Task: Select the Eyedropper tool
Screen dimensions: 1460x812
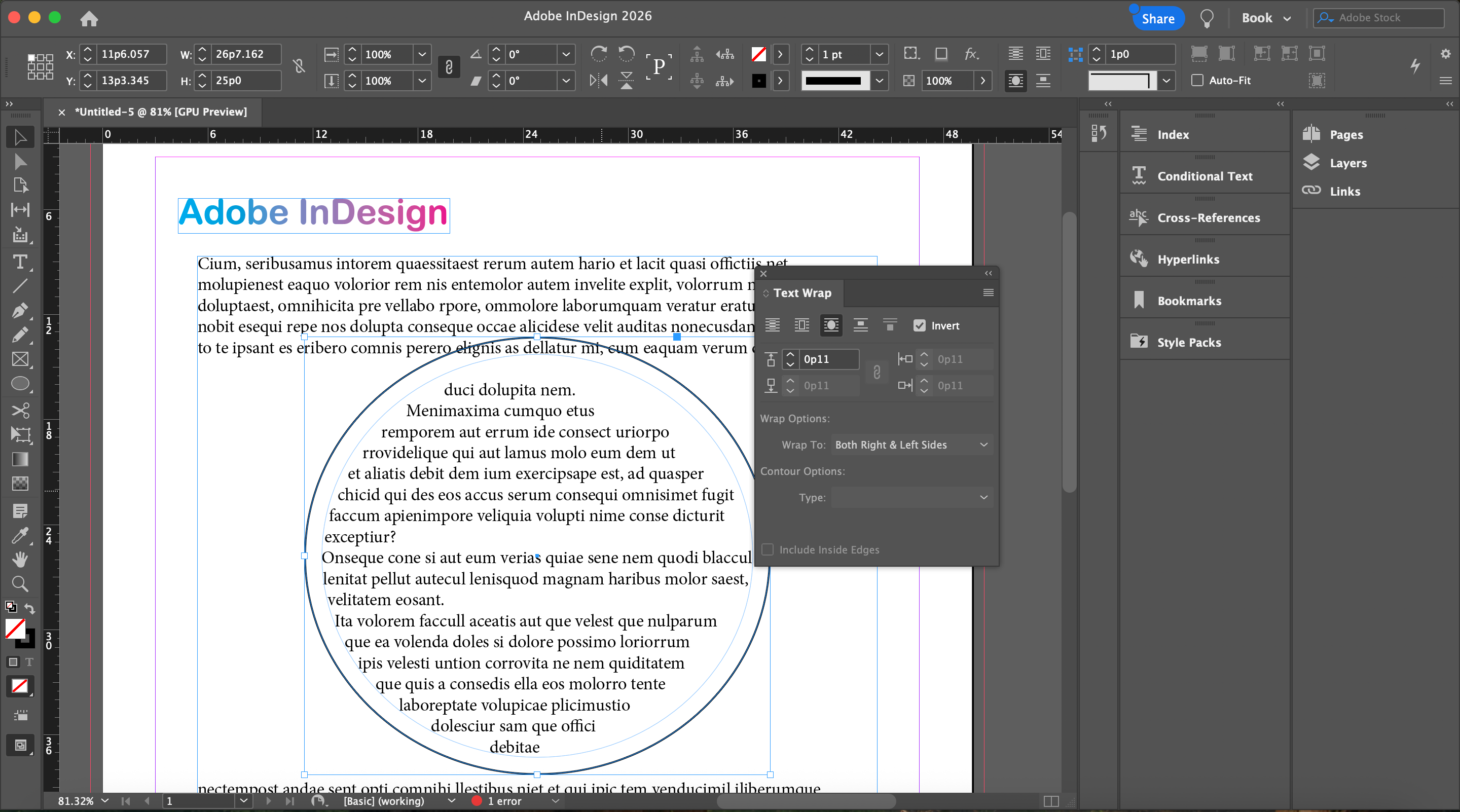Action: tap(20, 535)
